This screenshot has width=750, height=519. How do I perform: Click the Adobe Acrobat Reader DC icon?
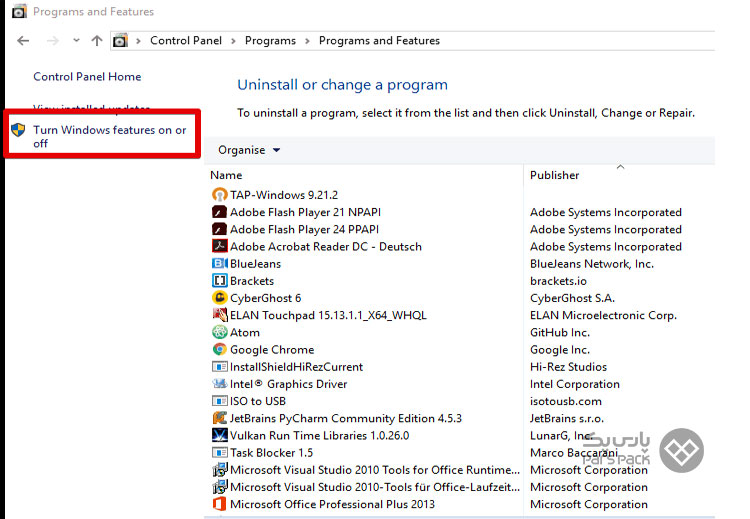(x=219, y=246)
